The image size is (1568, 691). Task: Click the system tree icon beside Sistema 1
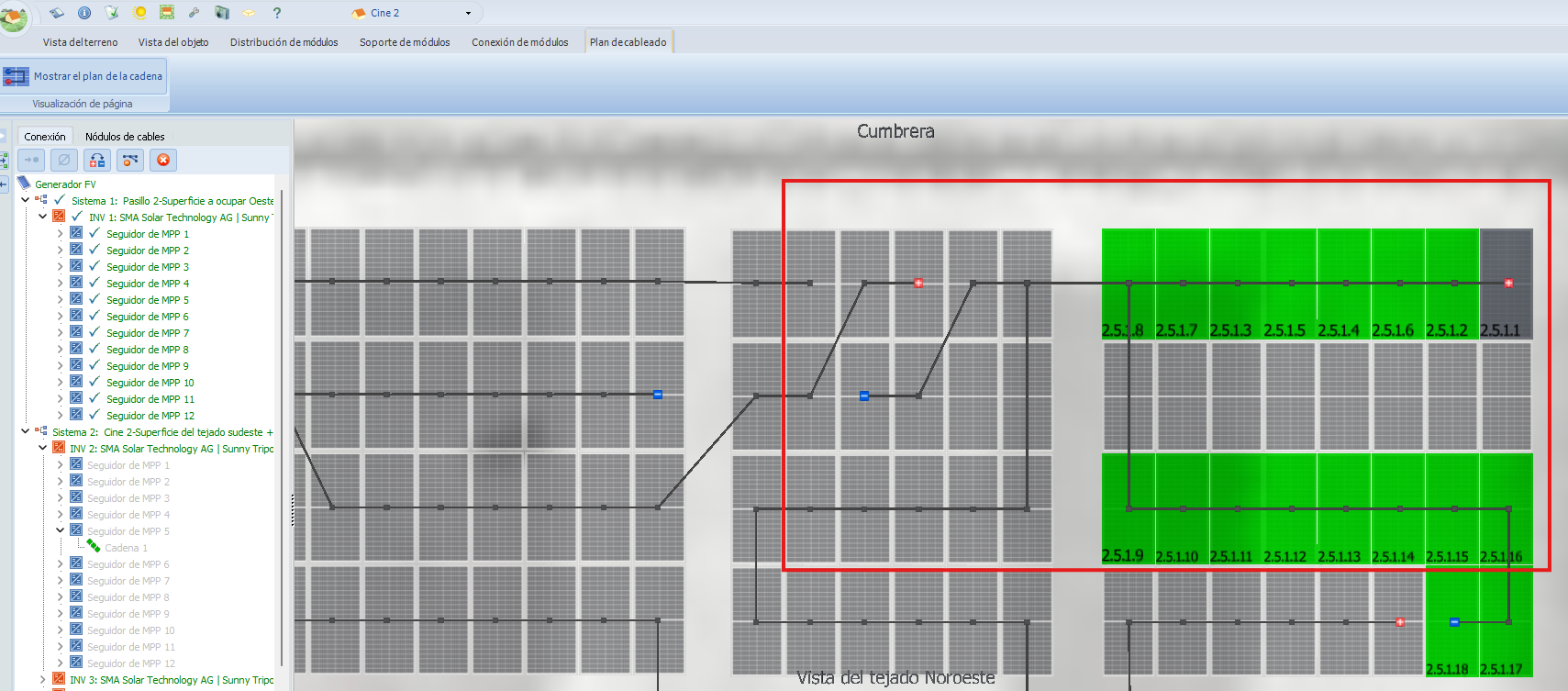tap(41, 200)
